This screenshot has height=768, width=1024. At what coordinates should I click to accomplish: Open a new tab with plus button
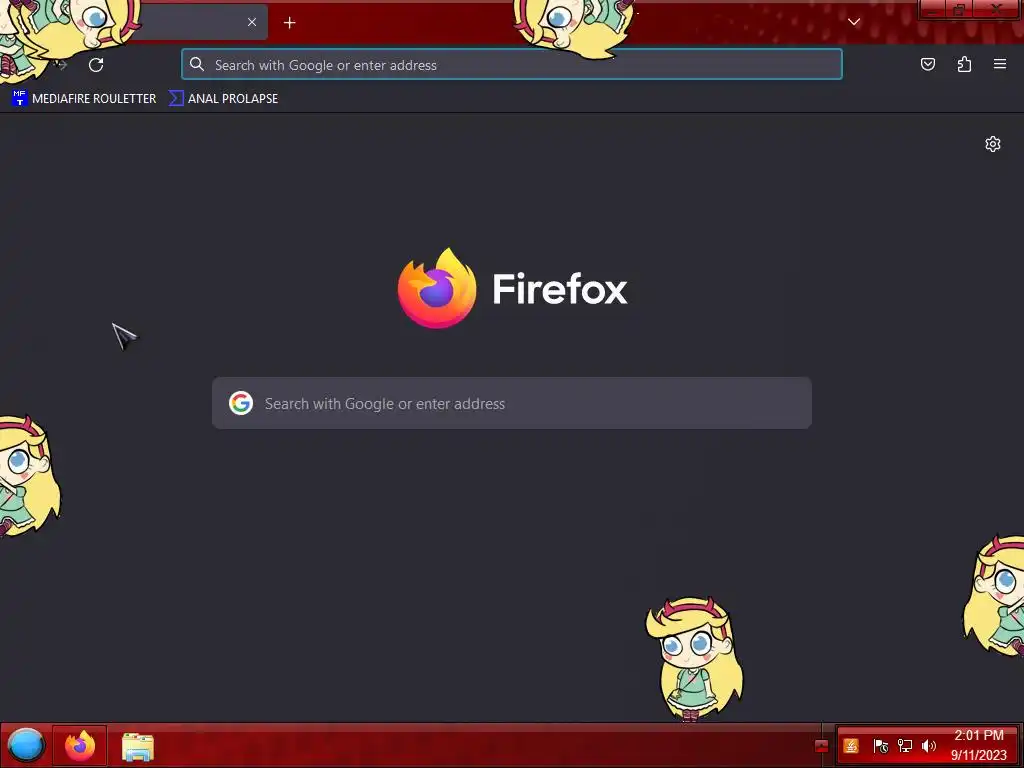pos(289,23)
